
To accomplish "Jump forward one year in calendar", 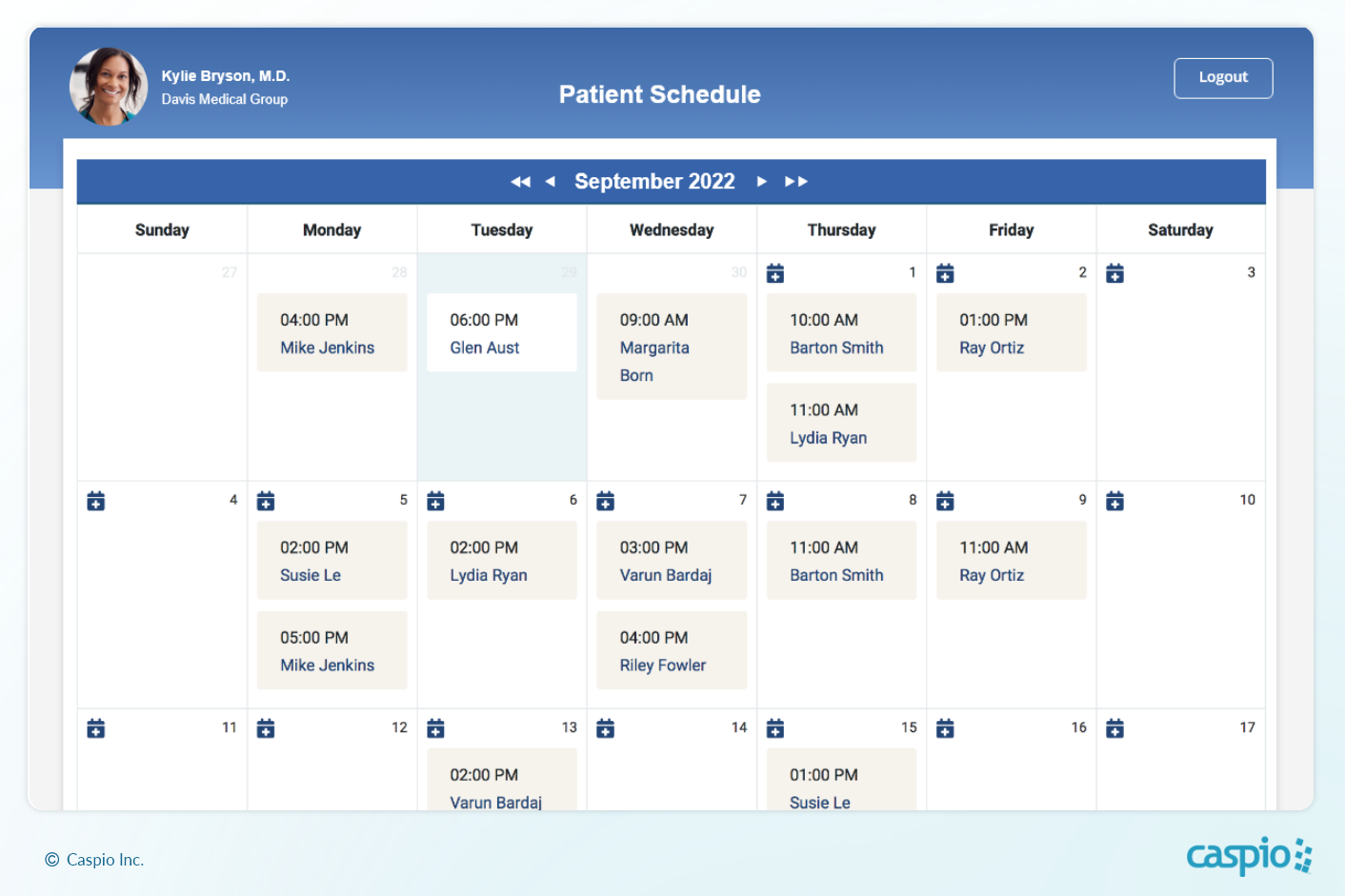I will pos(796,182).
